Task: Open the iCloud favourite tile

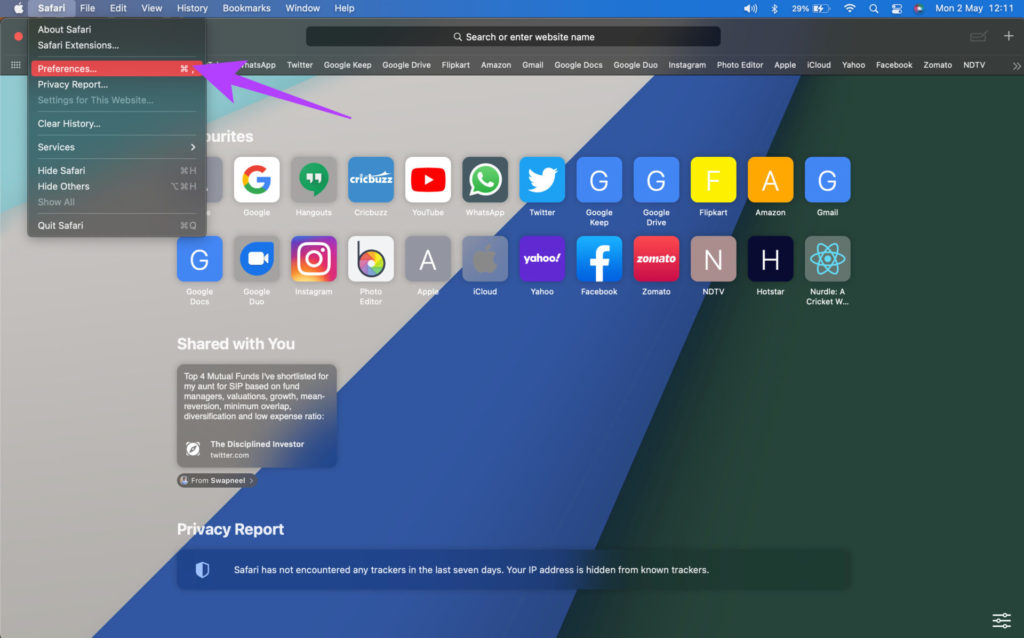Action: pyautogui.click(x=485, y=259)
